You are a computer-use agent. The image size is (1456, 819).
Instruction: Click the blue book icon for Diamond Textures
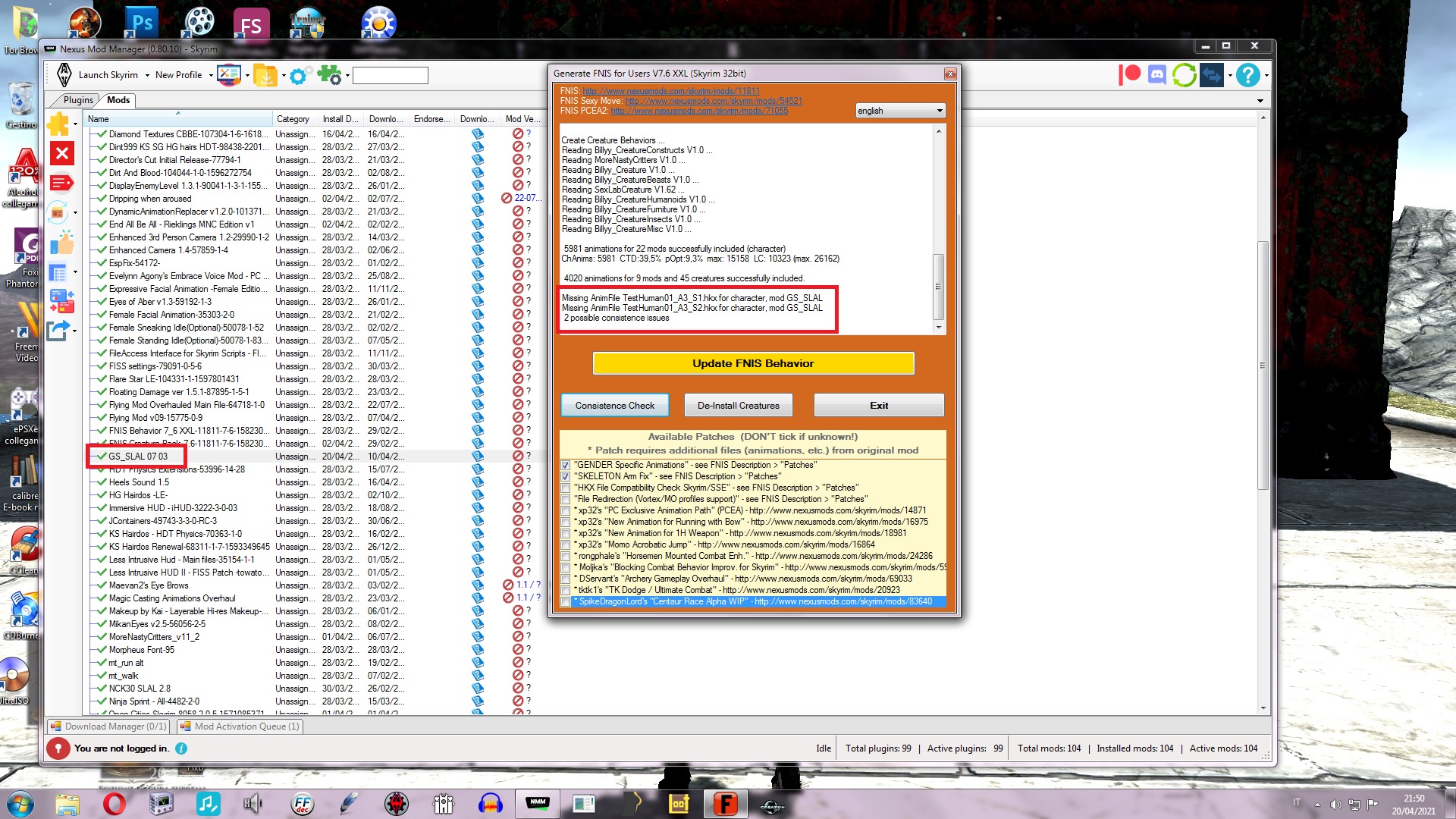(478, 134)
